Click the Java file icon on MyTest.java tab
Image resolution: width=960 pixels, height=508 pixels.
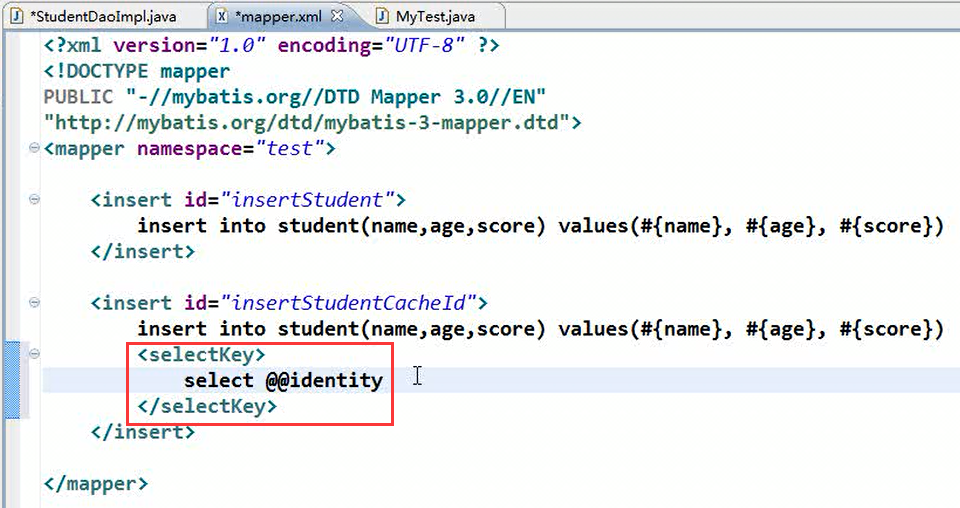coord(382,17)
